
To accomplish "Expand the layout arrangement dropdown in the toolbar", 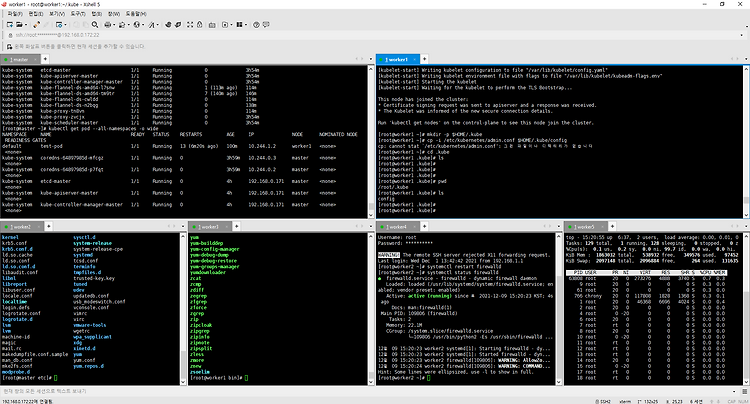I will tap(246, 25).
